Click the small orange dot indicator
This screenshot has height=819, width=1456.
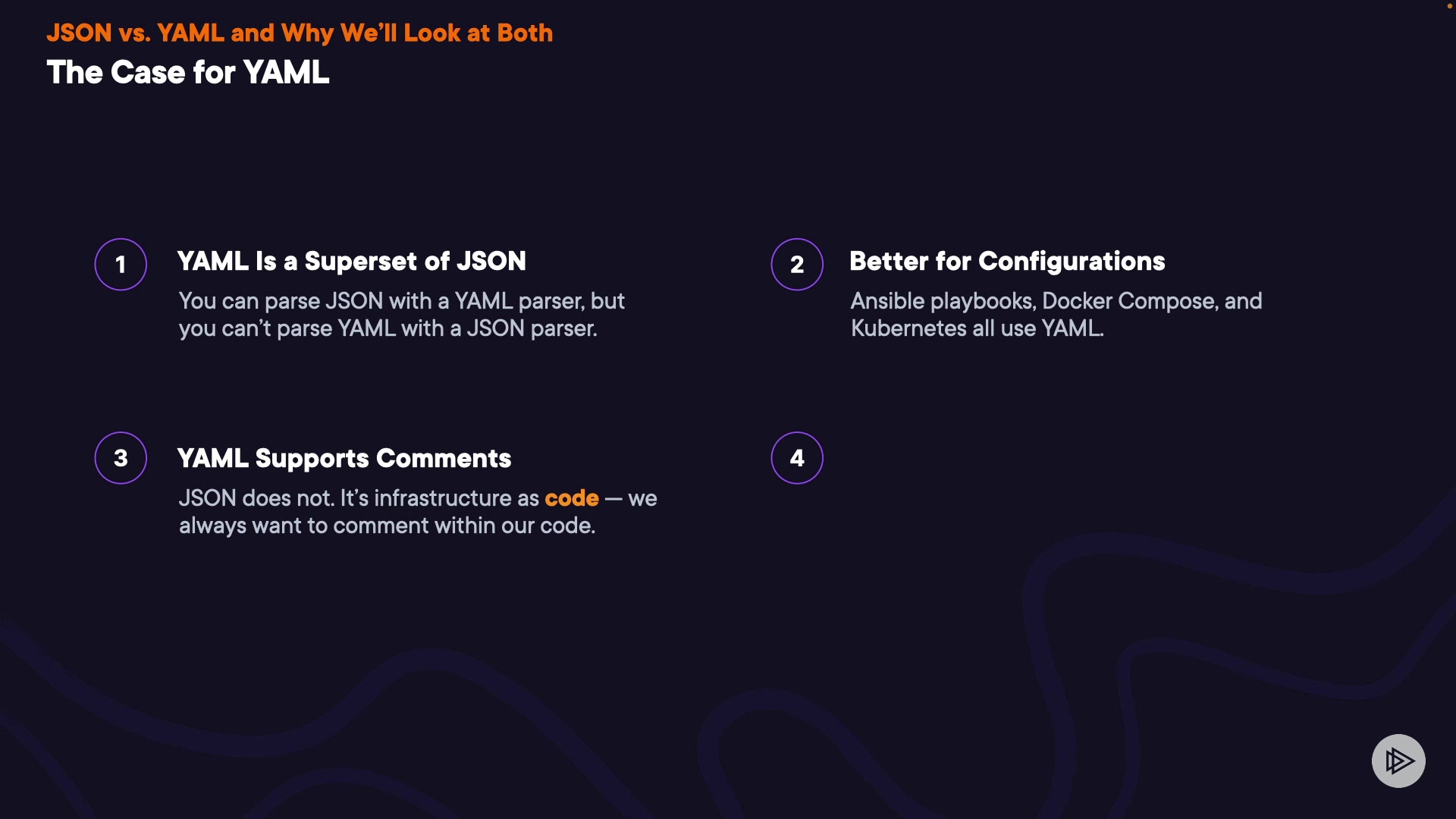[x=1449, y=6]
